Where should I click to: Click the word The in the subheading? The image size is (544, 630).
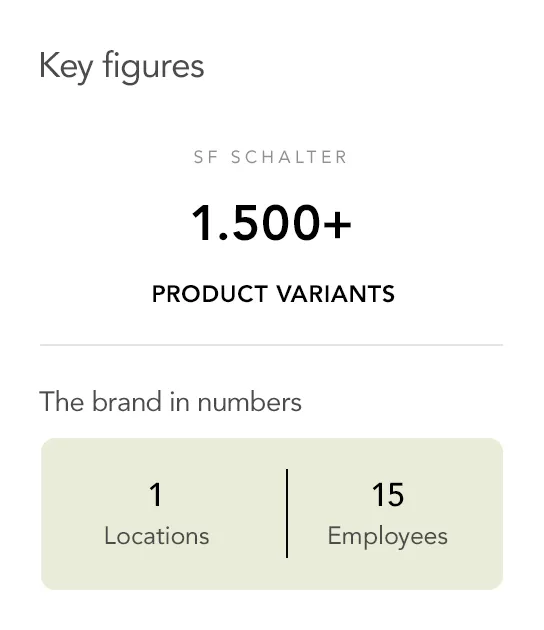61,401
